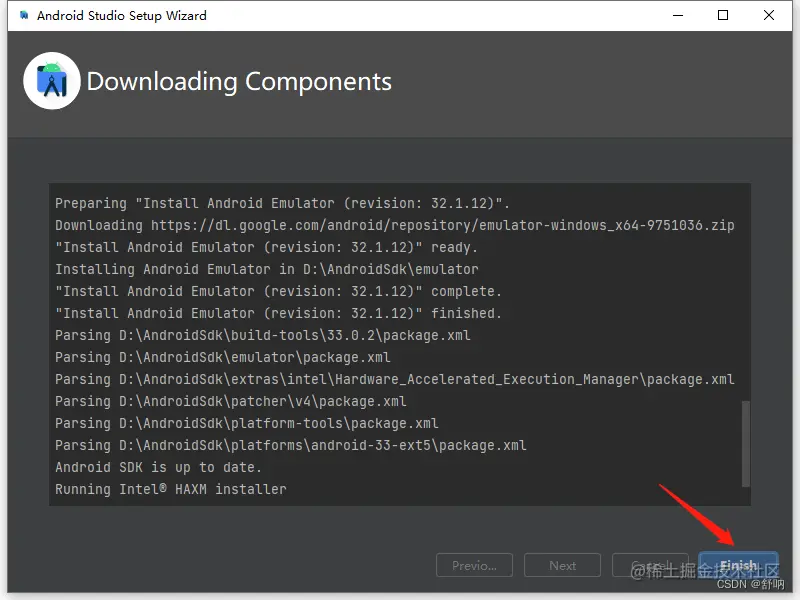Image resolution: width=800 pixels, height=600 pixels.
Task: Click the Hardware_Accelerated_Execution_Manager package line
Action: pyautogui.click(x=394, y=379)
